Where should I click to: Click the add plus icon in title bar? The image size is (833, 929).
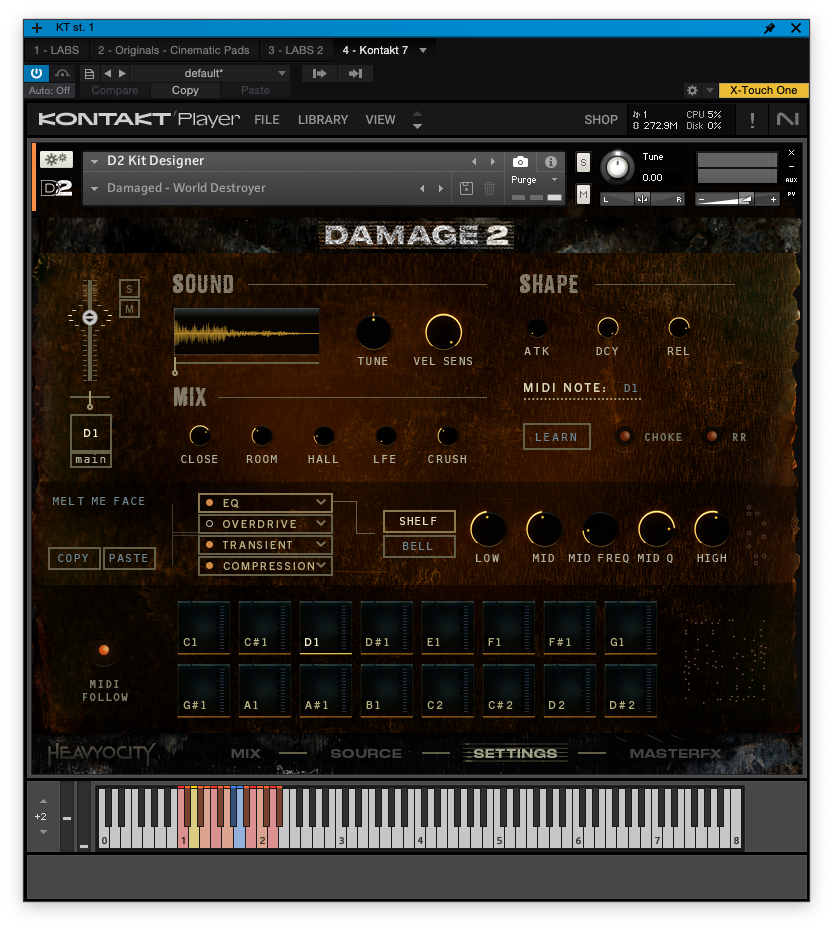(37, 28)
